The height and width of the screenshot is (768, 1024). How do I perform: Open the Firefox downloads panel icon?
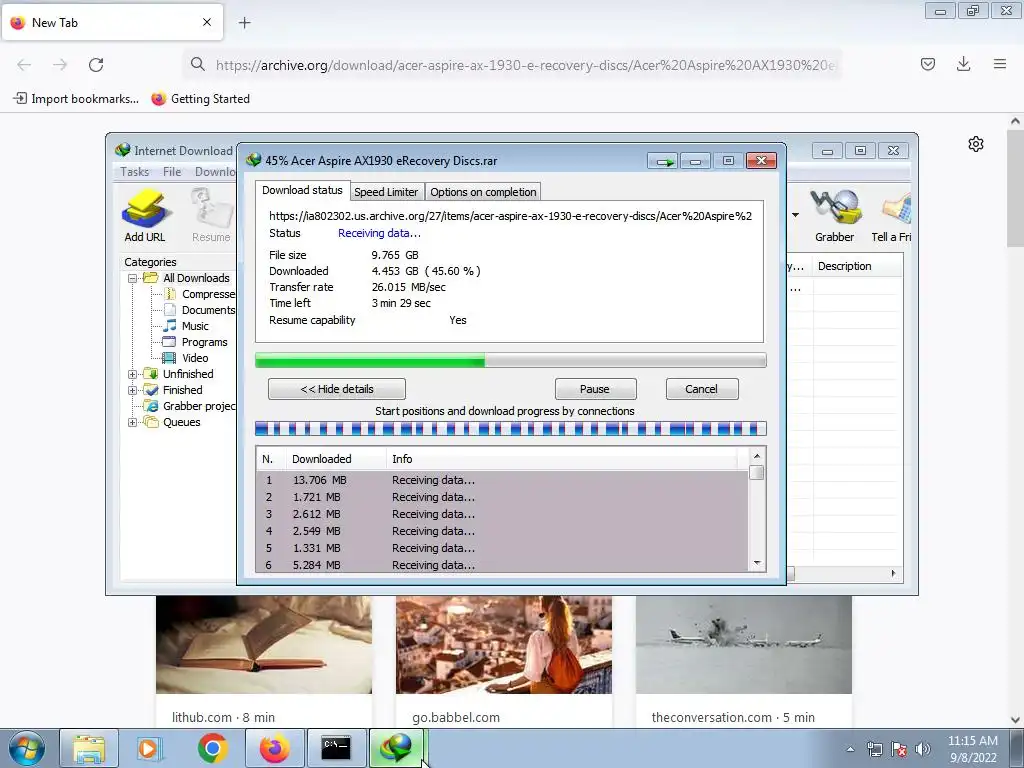click(x=963, y=64)
